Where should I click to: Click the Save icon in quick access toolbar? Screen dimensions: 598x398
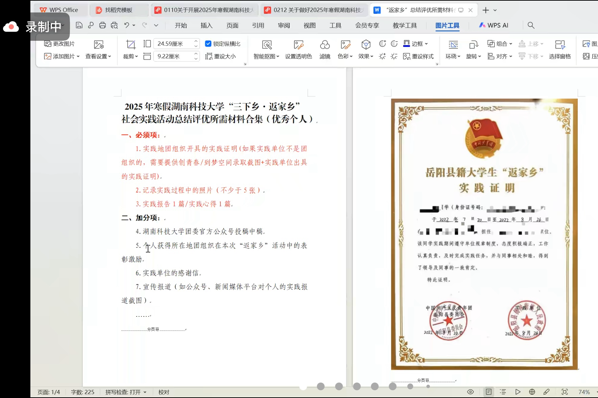[x=79, y=25]
